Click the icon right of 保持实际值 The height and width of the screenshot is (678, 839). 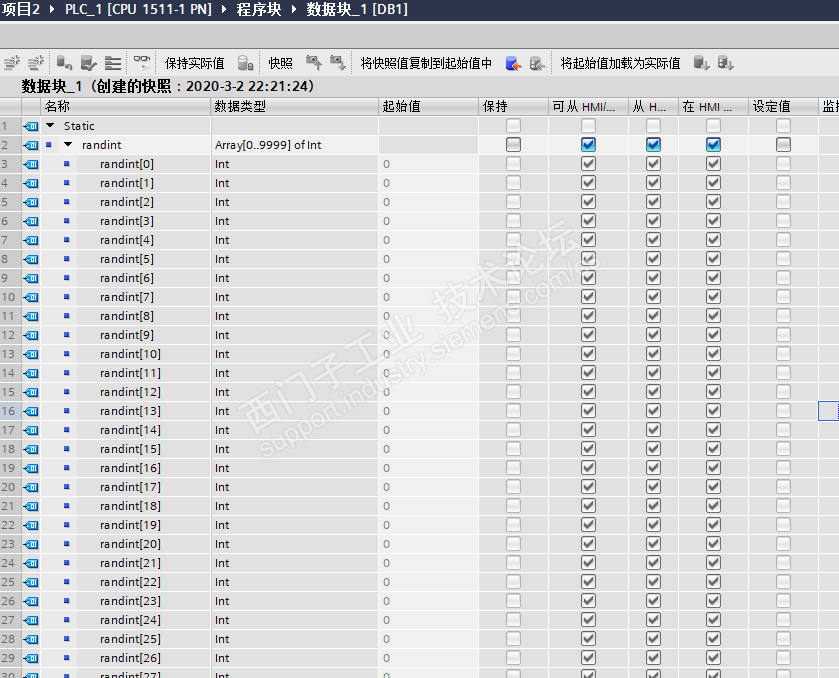[x=246, y=63]
